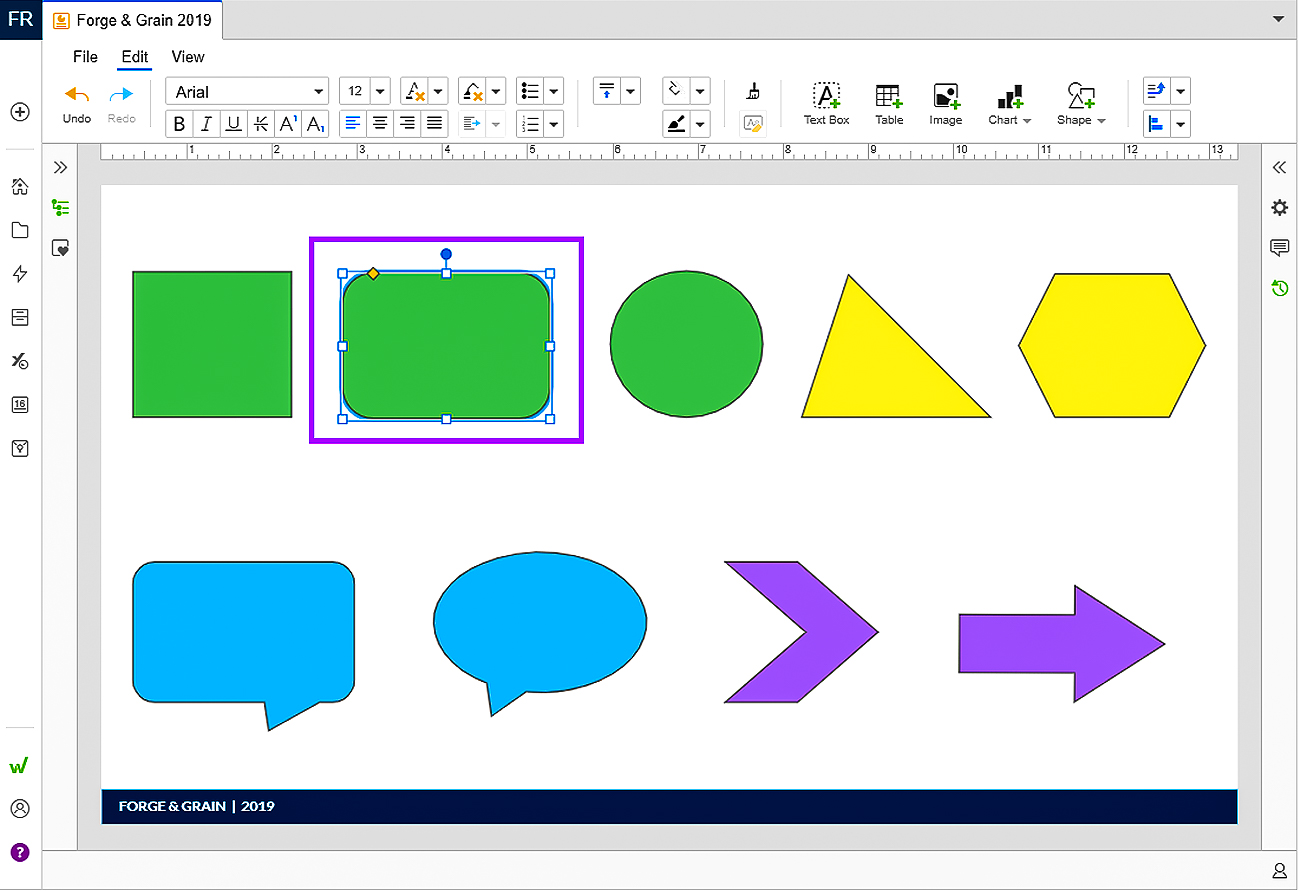1300x891 pixels.
Task: Open the comments panel icon
Action: (1279, 248)
